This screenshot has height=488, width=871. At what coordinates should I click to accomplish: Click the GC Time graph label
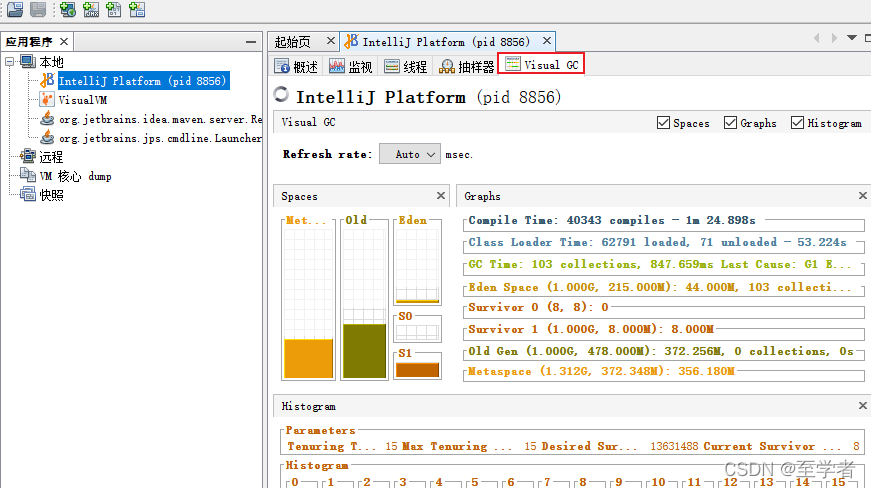click(x=659, y=264)
